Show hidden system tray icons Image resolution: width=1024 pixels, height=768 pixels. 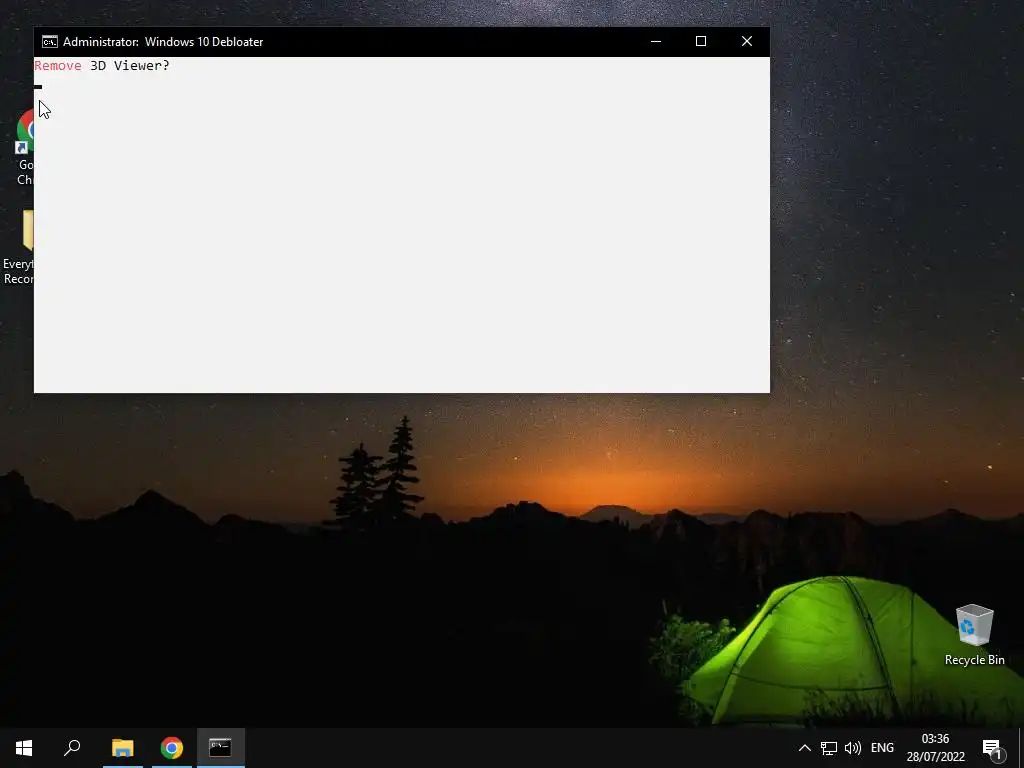[x=805, y=748]
